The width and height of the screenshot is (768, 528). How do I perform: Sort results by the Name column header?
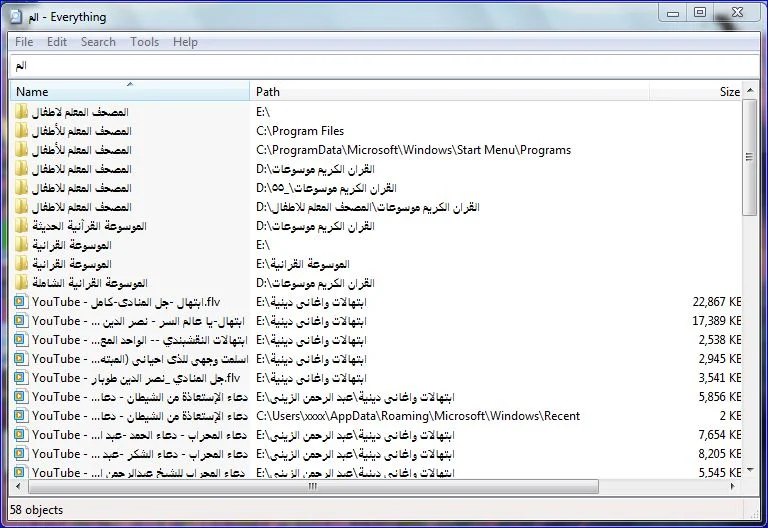coord(130,92)
